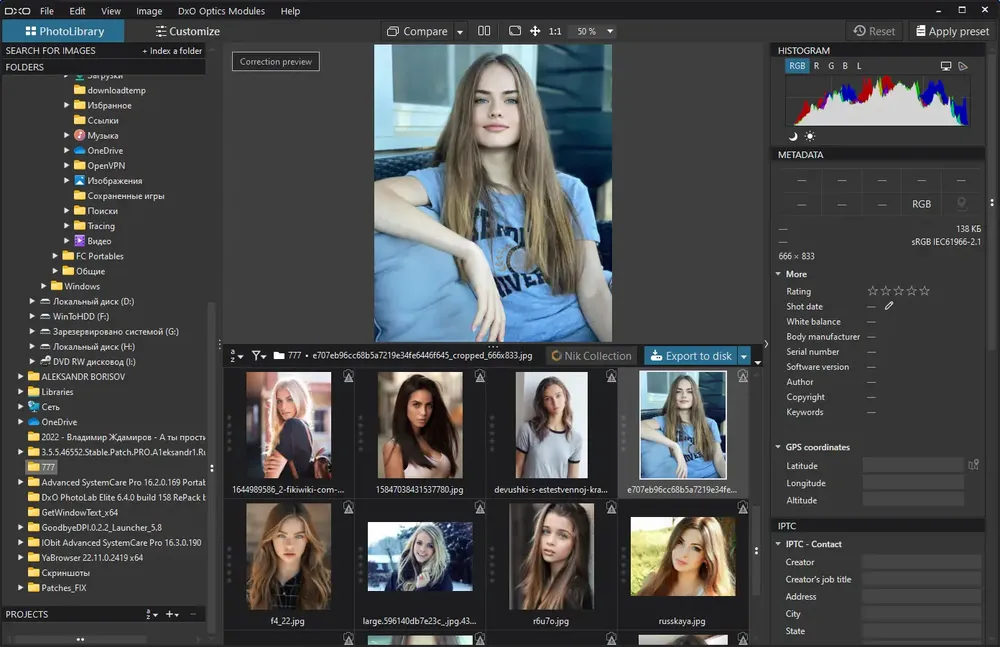Click the pencil icon beside Shot date
This screenshot has width=1000, height=647.
pyautogui.click(x=888, y=306)
